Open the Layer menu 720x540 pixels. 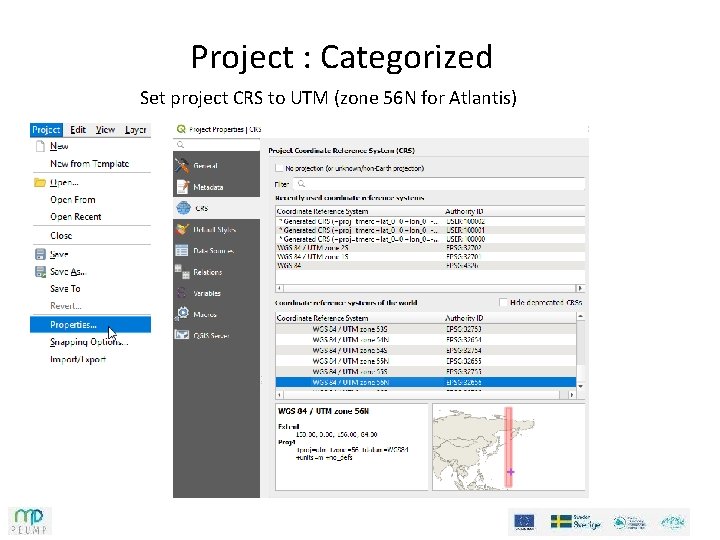click(135, 130)
